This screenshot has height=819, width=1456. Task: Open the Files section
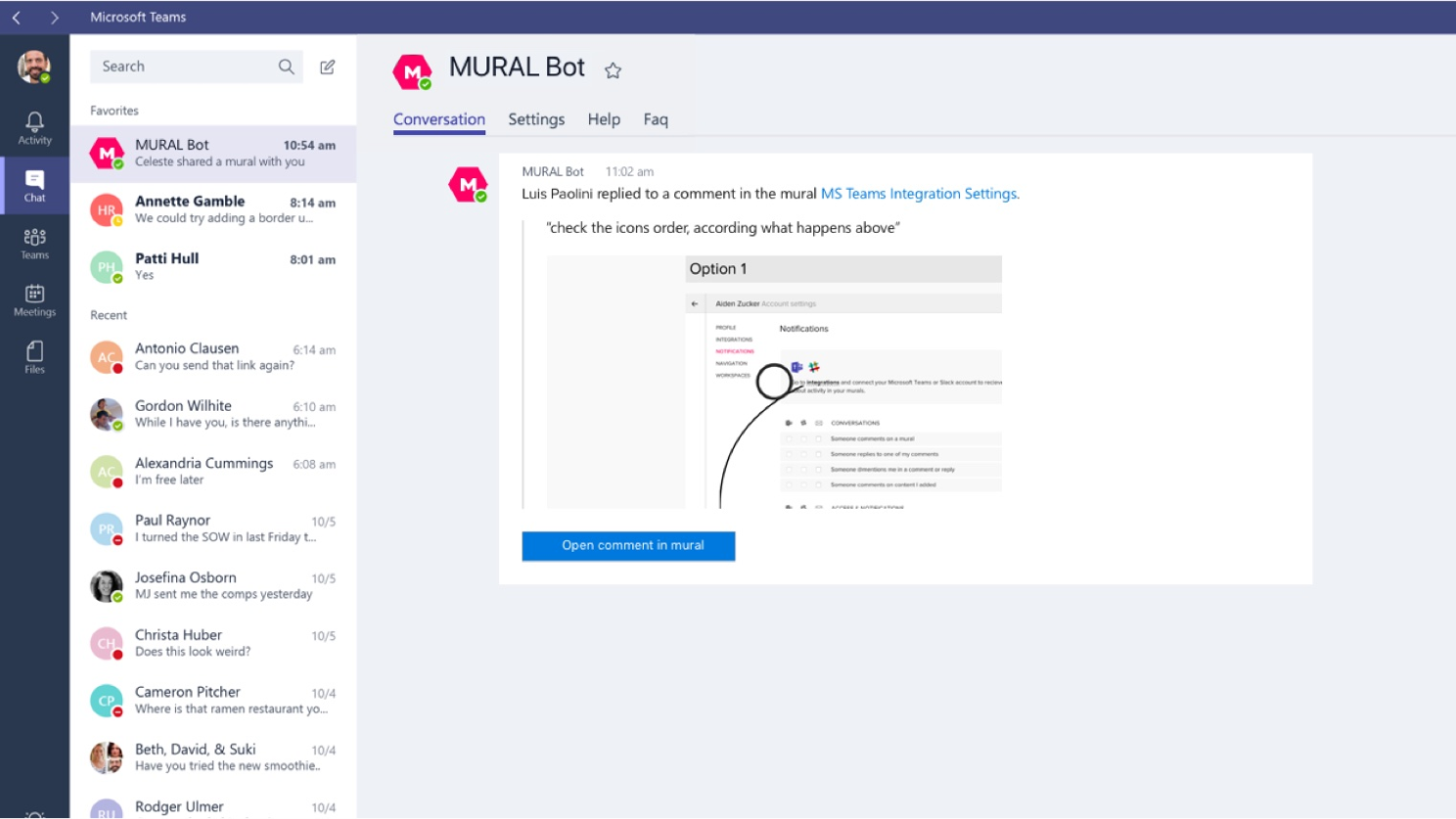(x=34, y=357)
